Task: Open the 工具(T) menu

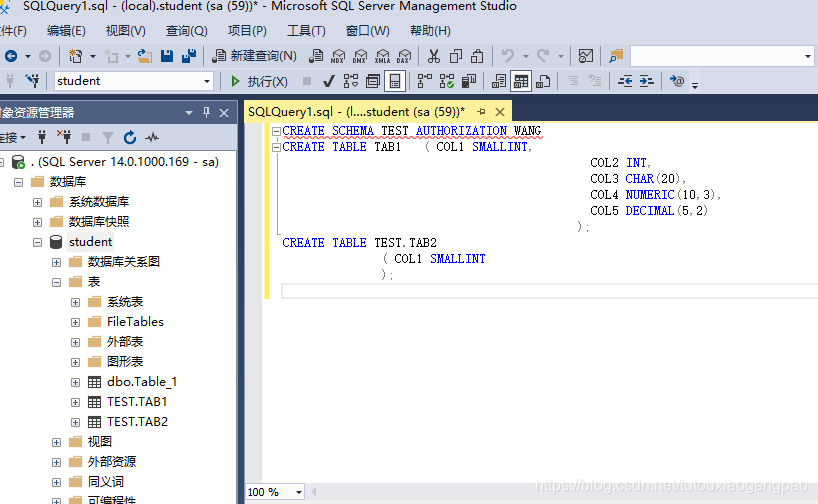Action: [x=307, y=31]
